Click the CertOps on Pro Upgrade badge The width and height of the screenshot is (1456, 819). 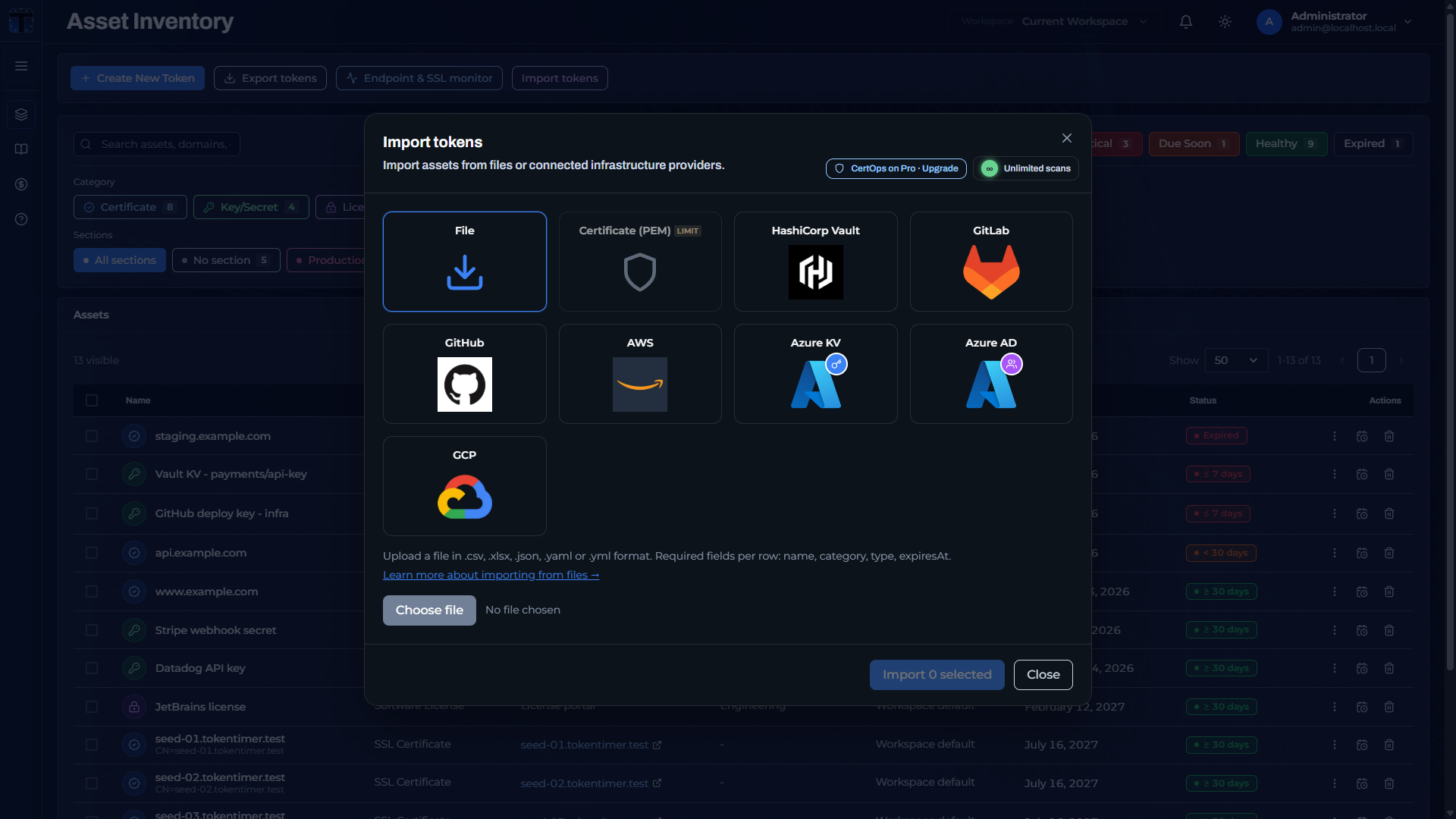[896, 168]
